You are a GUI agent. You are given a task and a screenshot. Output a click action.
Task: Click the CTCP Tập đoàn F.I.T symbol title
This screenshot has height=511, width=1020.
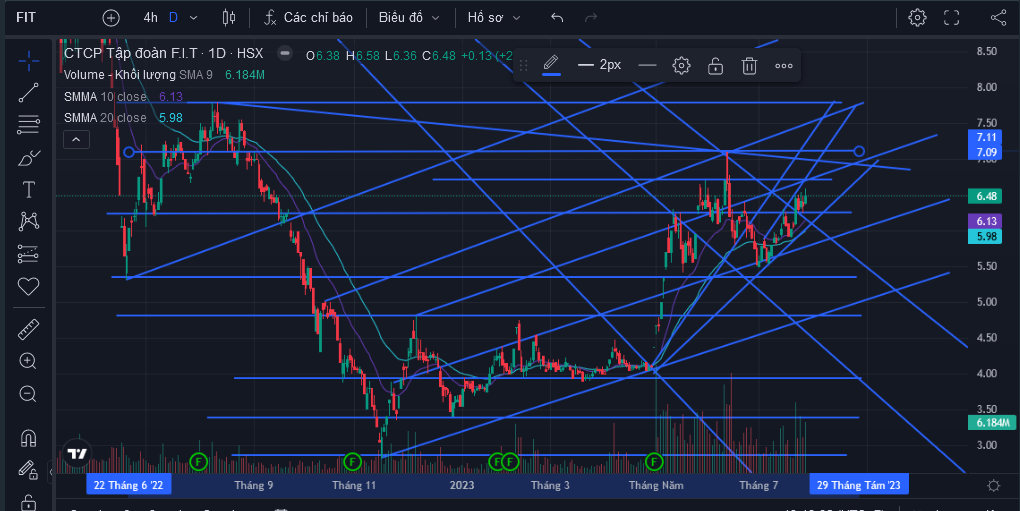[x=163, y=53]
